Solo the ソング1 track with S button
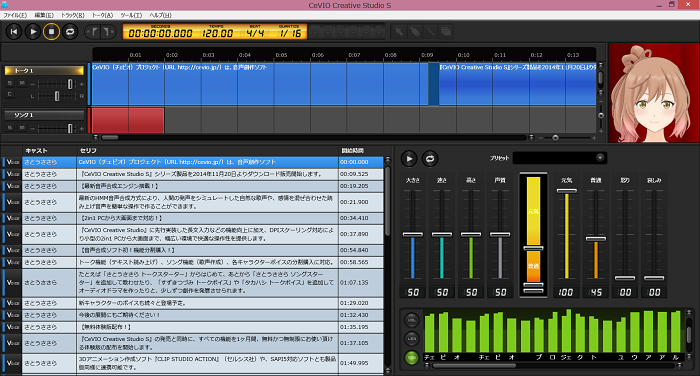 point(10,128)
